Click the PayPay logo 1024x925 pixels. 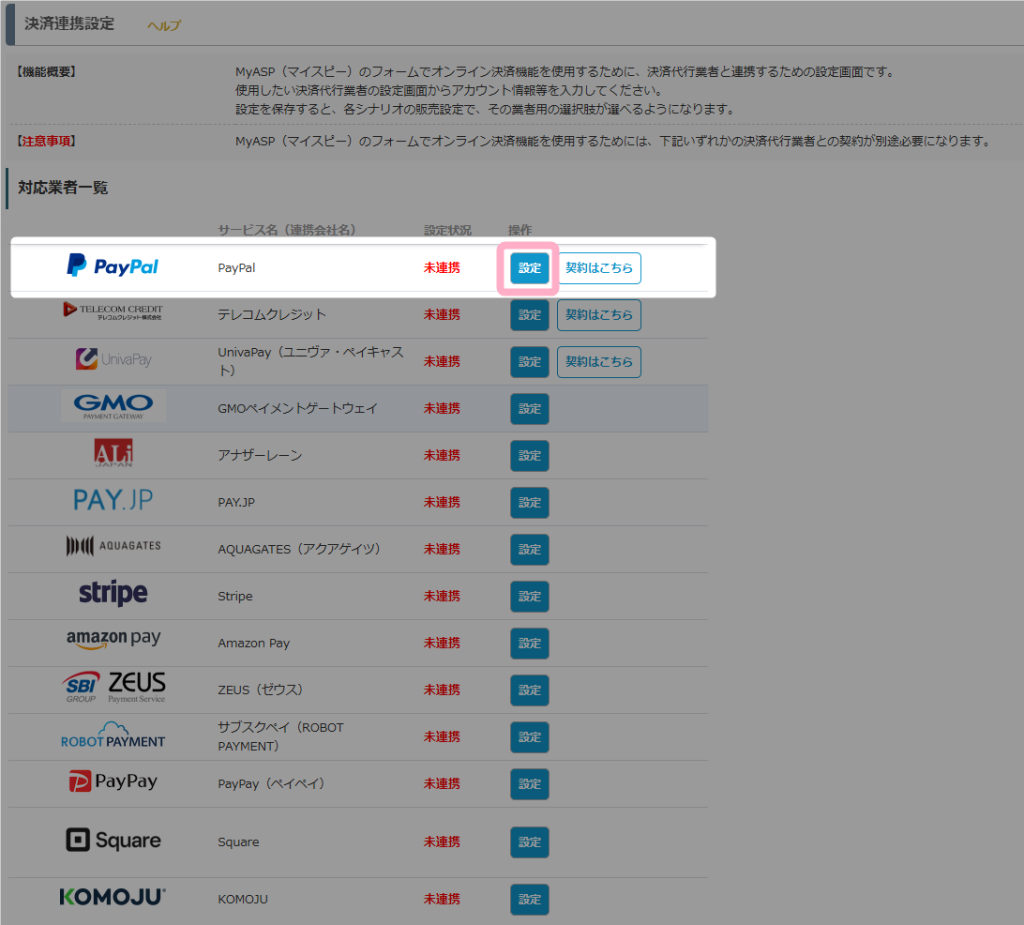(x=113, y=782)
